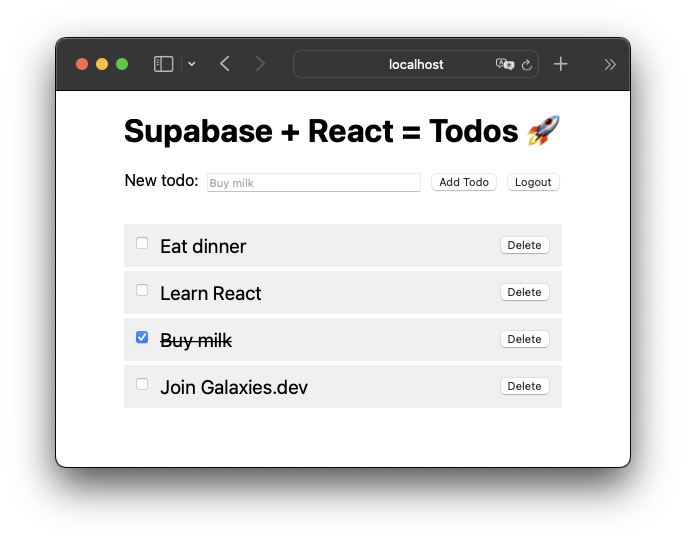
Task: Open the sidebar options dropdown chevron
Action: tap(192, 64)
